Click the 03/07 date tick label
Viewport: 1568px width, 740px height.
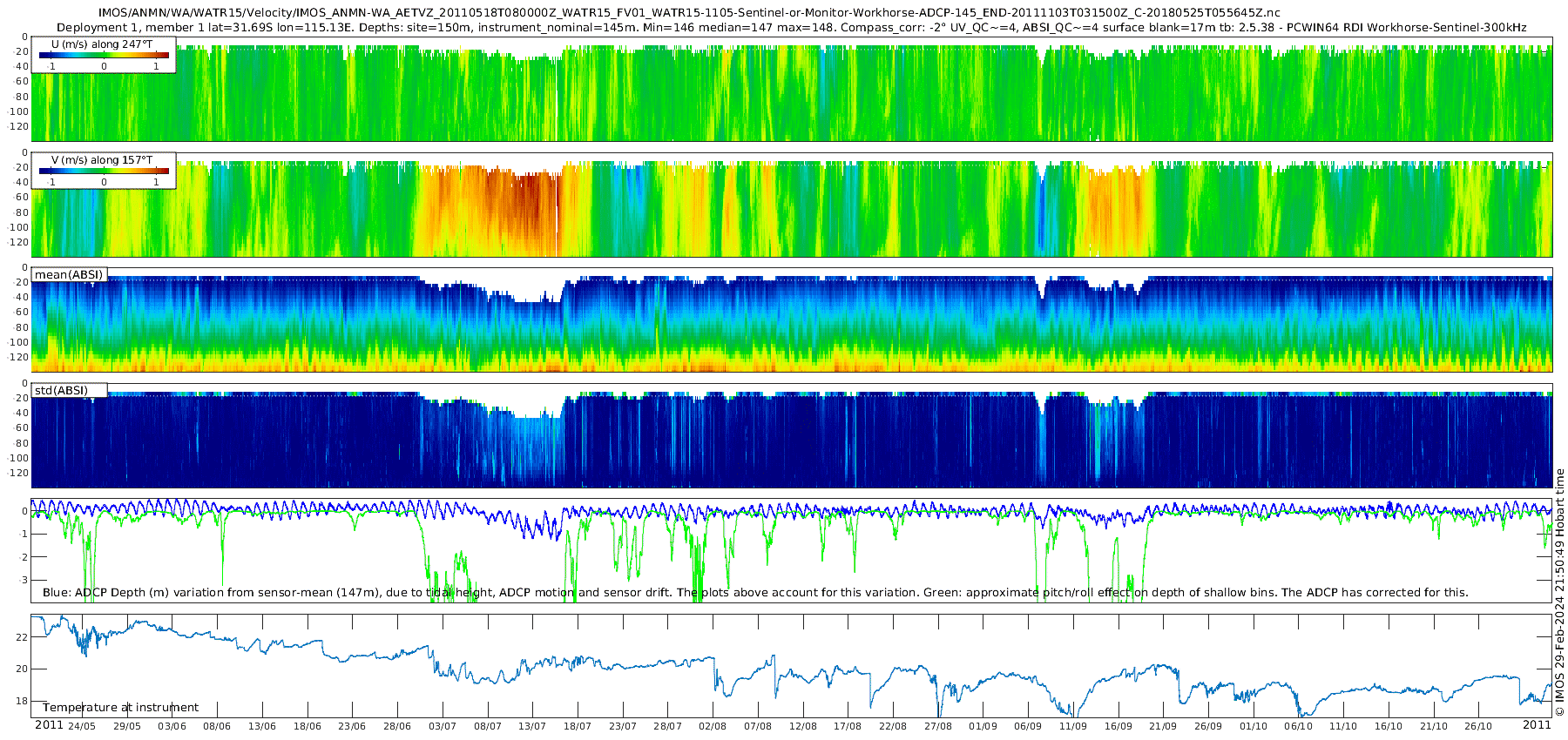(443, 726)
